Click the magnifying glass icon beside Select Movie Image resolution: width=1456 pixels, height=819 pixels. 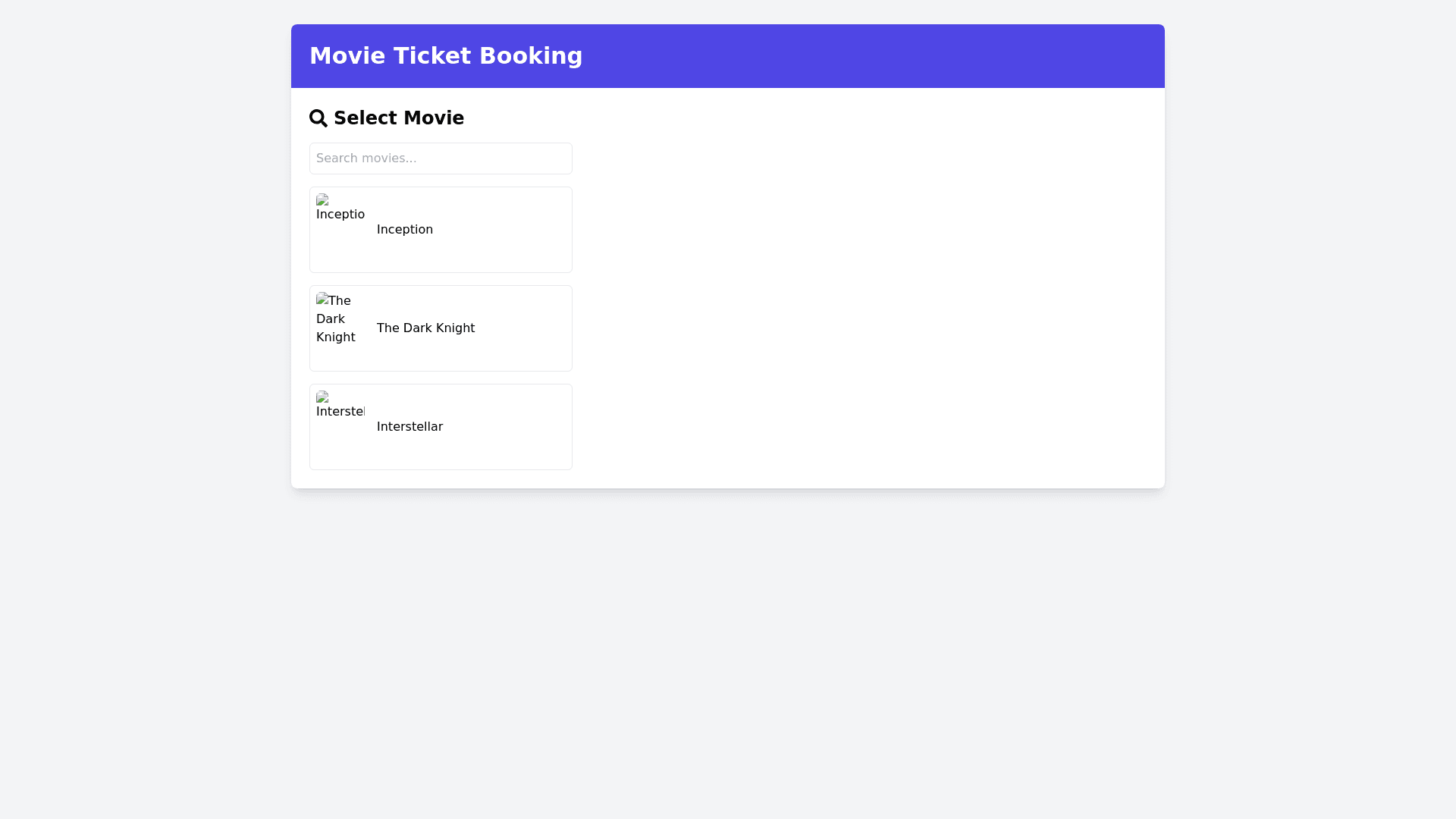[x=318, y=118]
